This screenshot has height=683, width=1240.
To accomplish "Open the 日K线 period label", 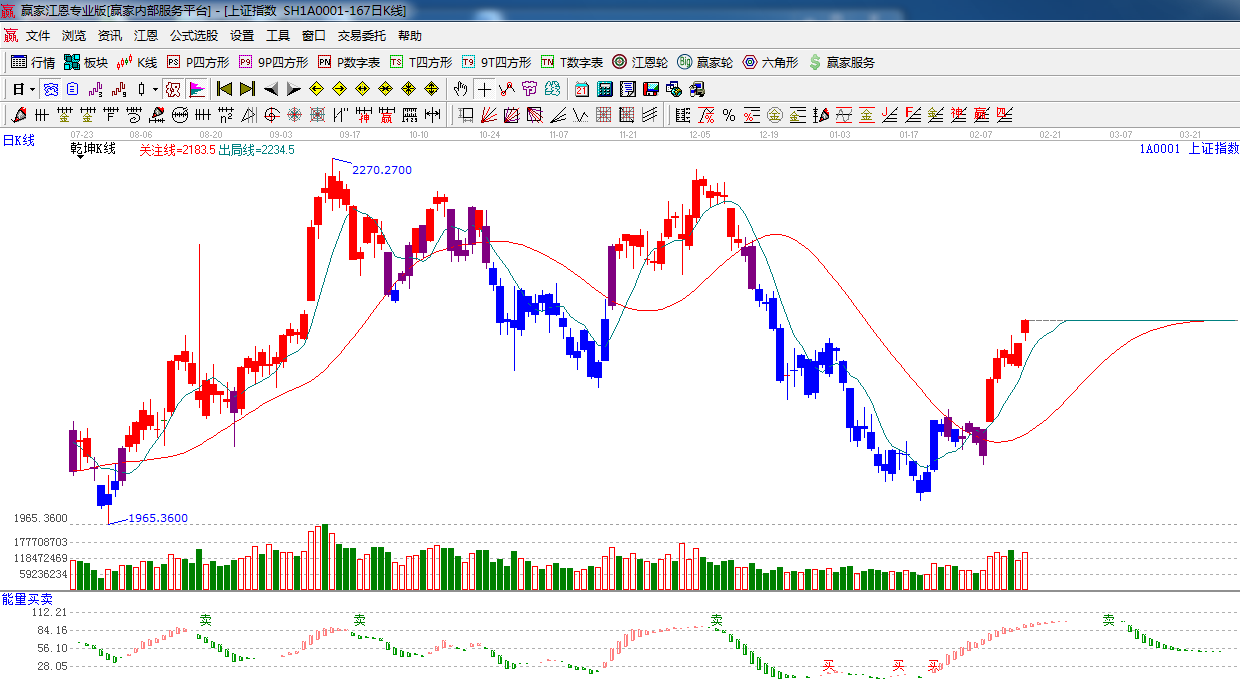I will click(x=18, y=141).
